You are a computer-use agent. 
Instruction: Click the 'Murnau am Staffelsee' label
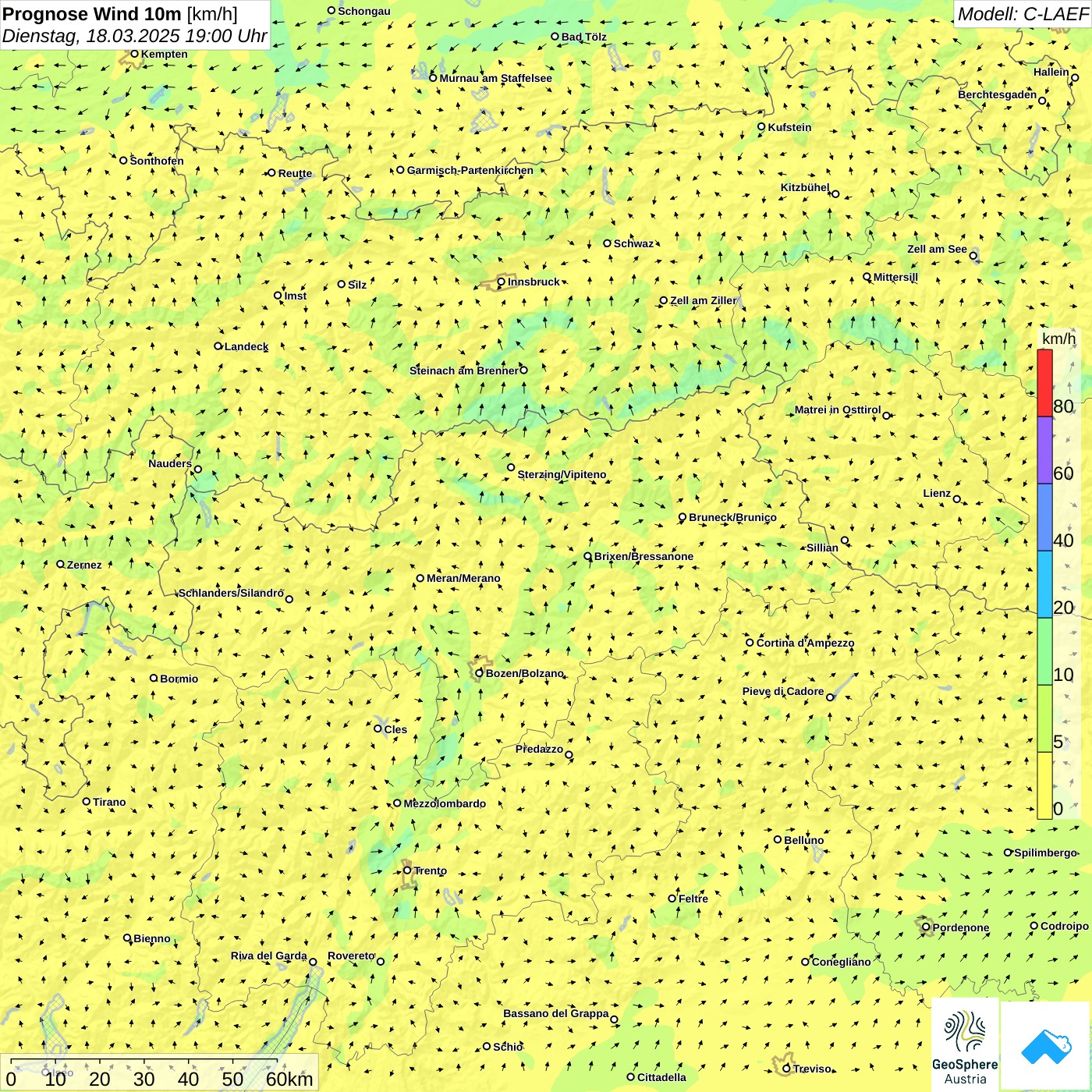[x=496, y=78]
